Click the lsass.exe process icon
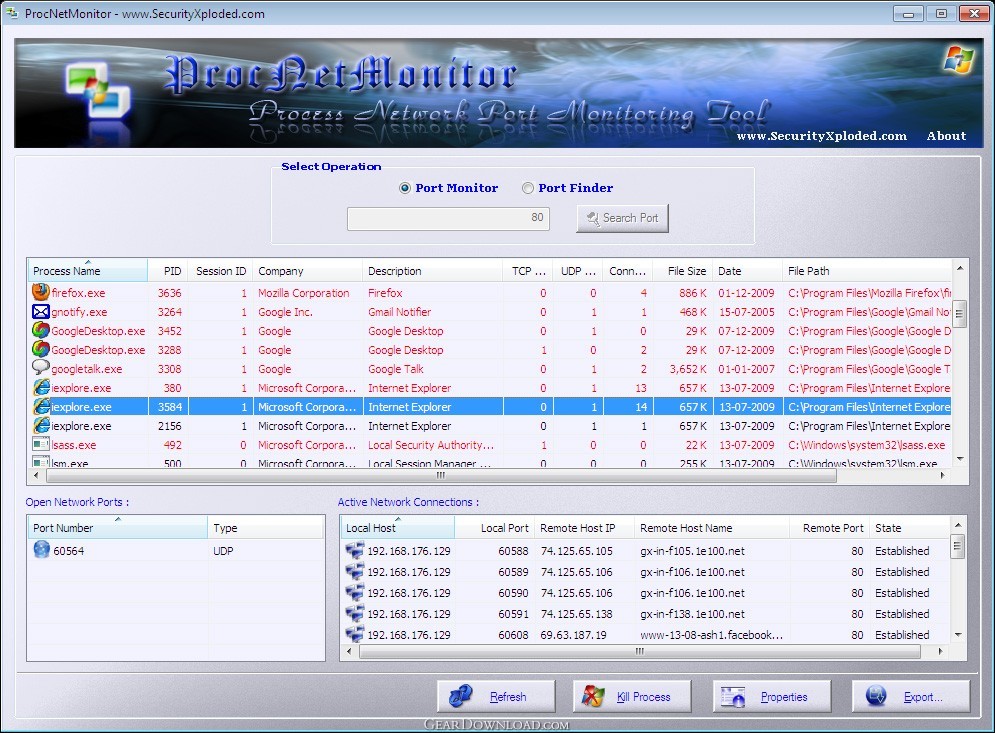This screenshot has height=733, width=995. (41, 444)
